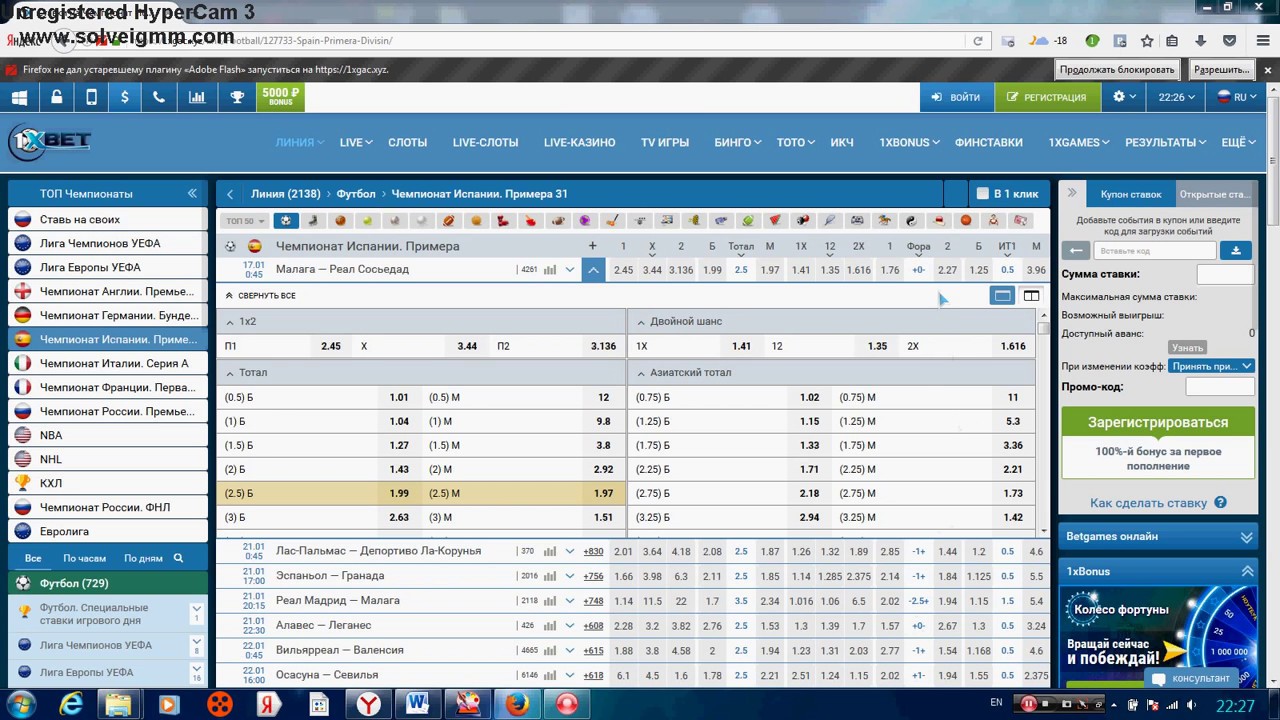Click +748 more markets for Реал Мадрид — Малага
Viewport: 1280px width, 720px height.
[593, 601]
